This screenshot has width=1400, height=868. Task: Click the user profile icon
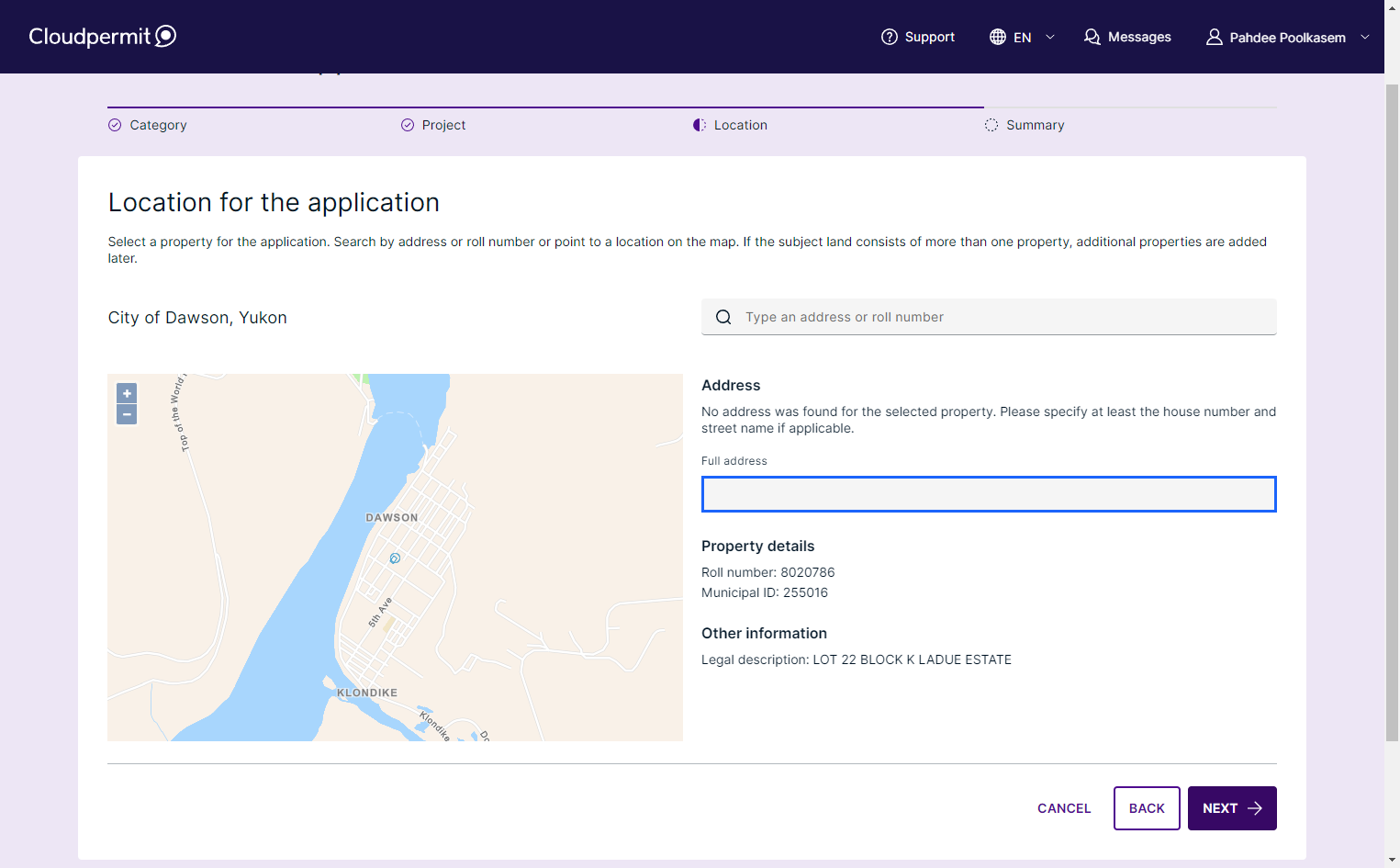[x=1214, y=37]
